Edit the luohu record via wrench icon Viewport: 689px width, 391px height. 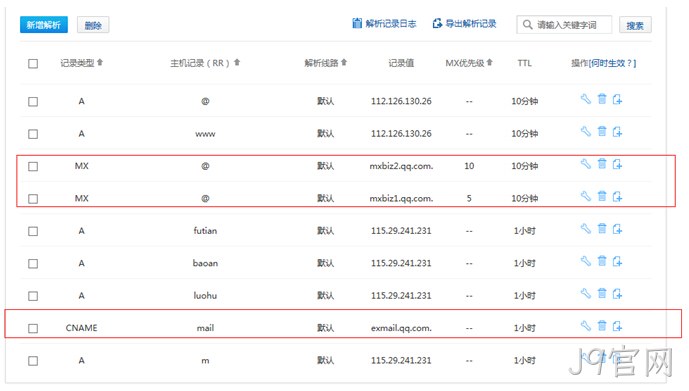pos(586,293)
